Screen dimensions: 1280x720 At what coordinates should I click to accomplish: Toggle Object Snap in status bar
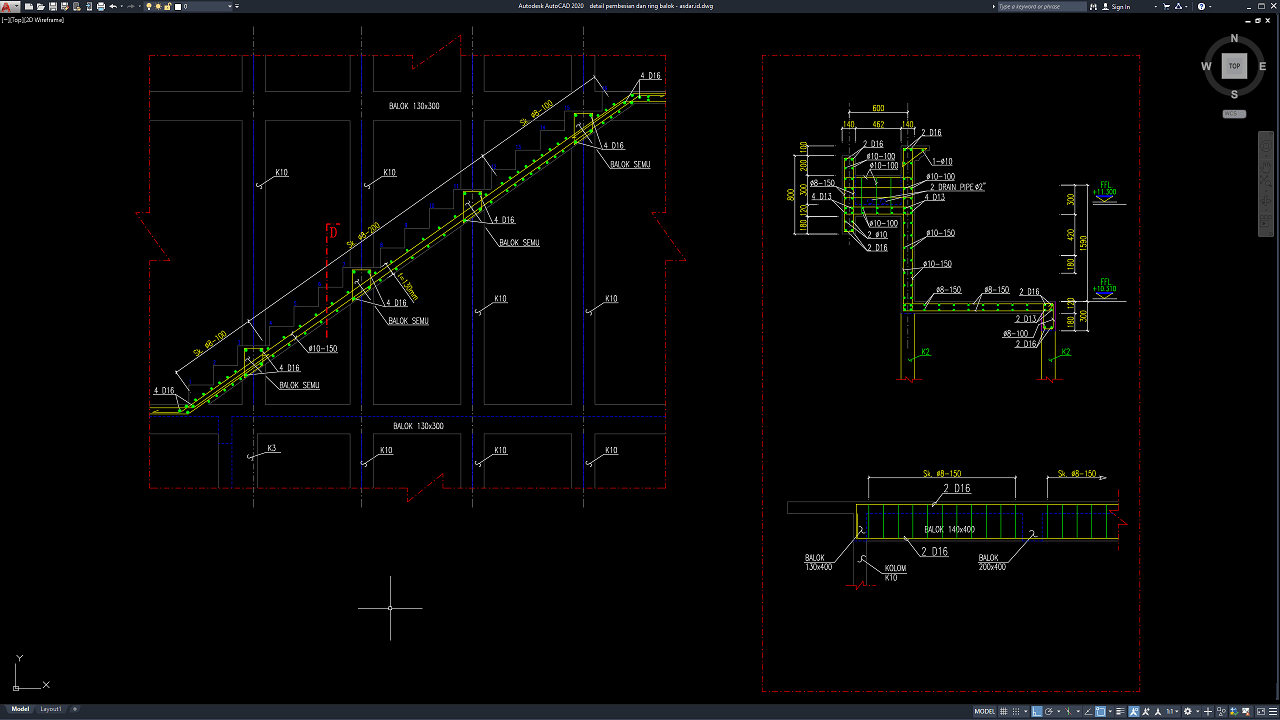(x=1100, y=712)
